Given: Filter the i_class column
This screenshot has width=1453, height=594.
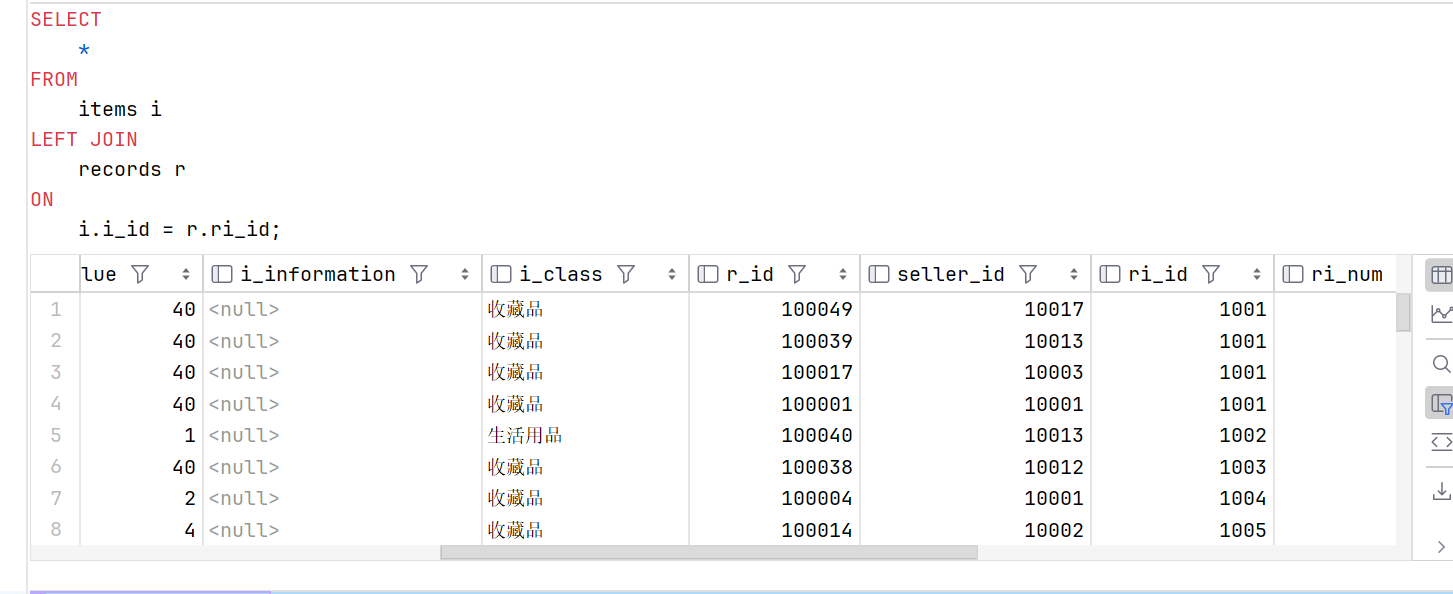Looking at the screenshot, I should [x=626, y=274].
